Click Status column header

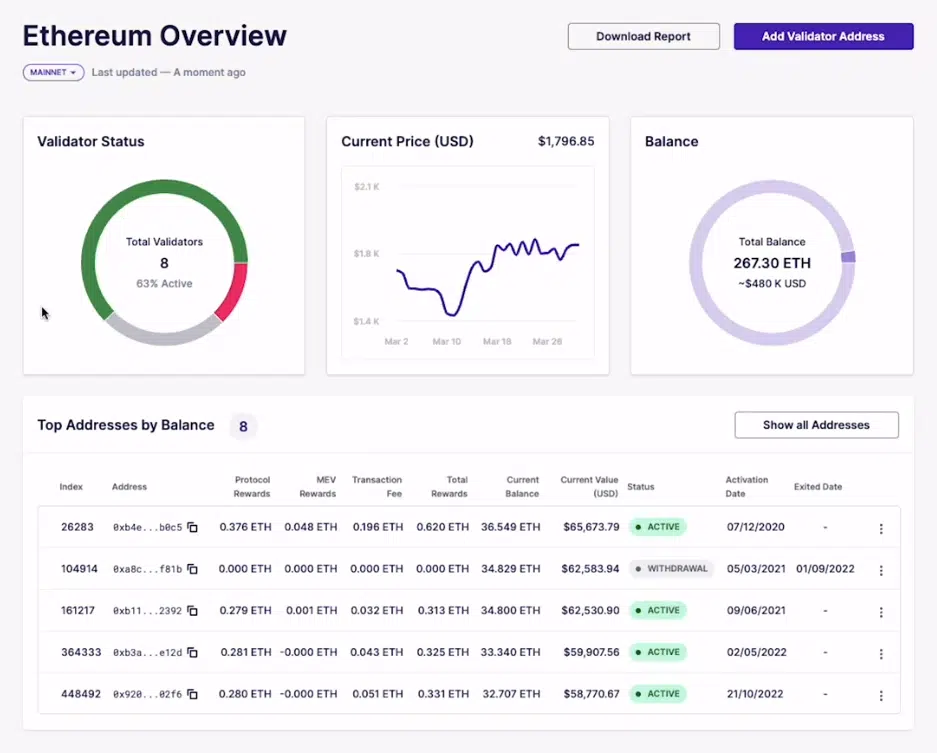[641, 487]
